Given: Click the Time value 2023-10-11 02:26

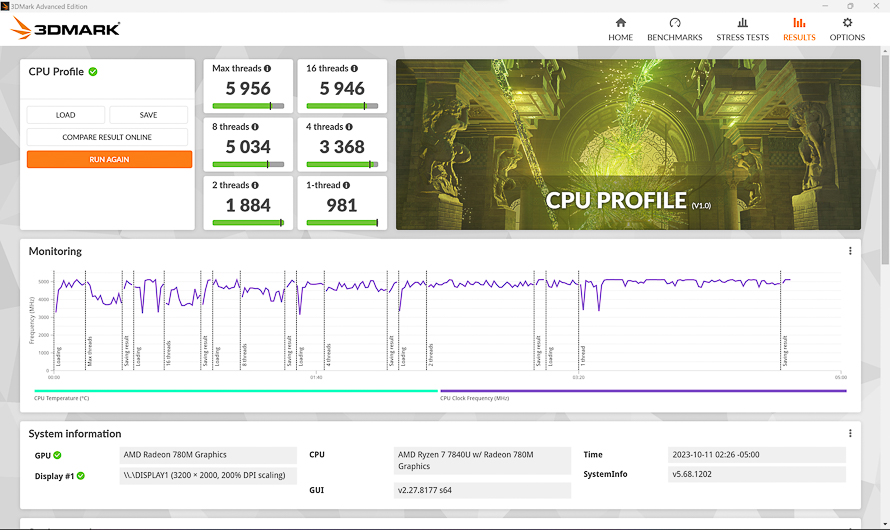Looking at the screenshot, I should [x=757, y=455].
